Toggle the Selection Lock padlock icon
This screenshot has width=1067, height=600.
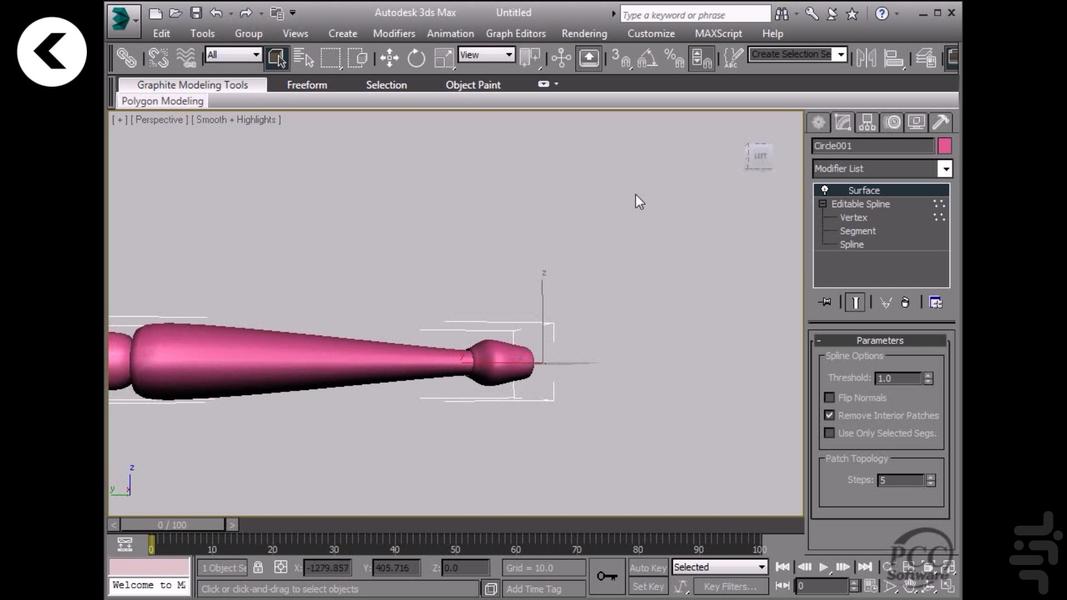(x=258, y=567)
